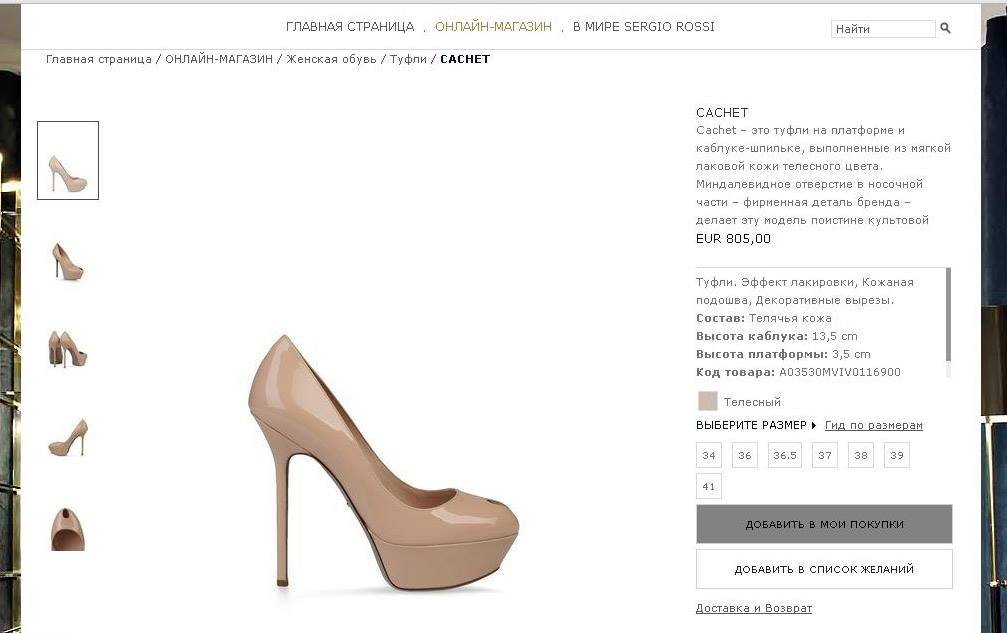Choose size 38 option
The image size is (1007, 633).
860,455
